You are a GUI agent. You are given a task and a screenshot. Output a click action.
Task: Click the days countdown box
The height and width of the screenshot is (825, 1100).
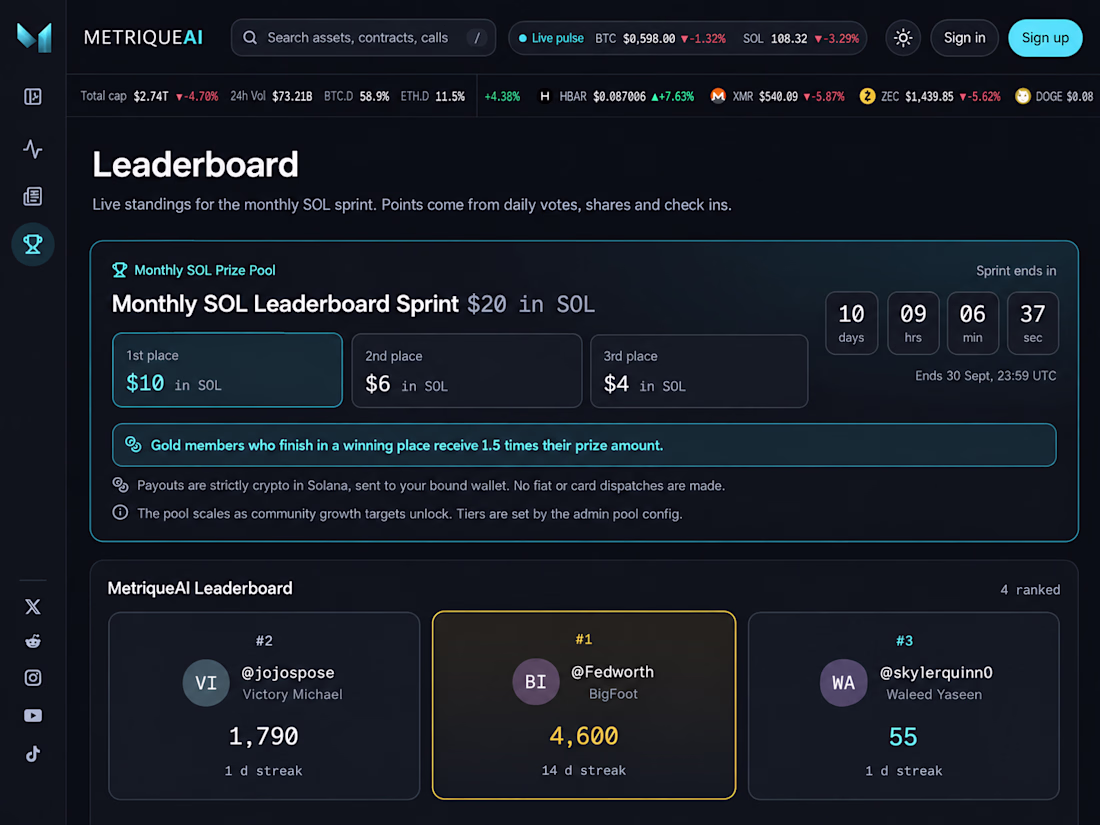851,323
